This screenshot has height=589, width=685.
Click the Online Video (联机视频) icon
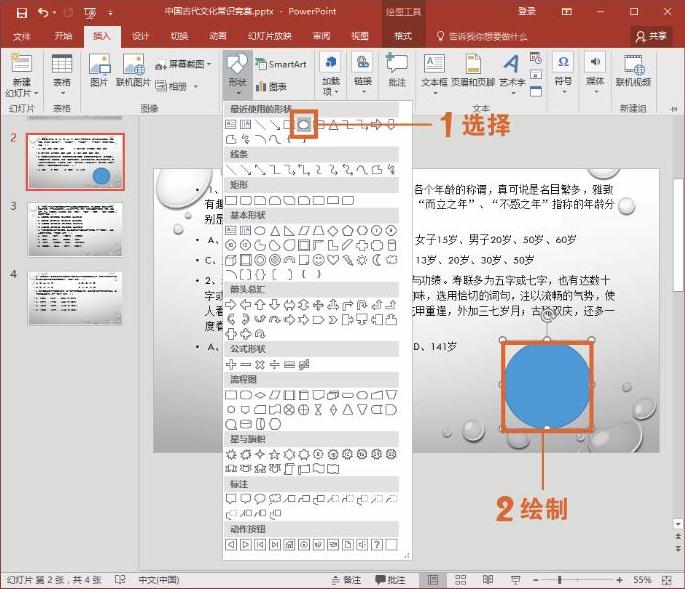(633, 70)
